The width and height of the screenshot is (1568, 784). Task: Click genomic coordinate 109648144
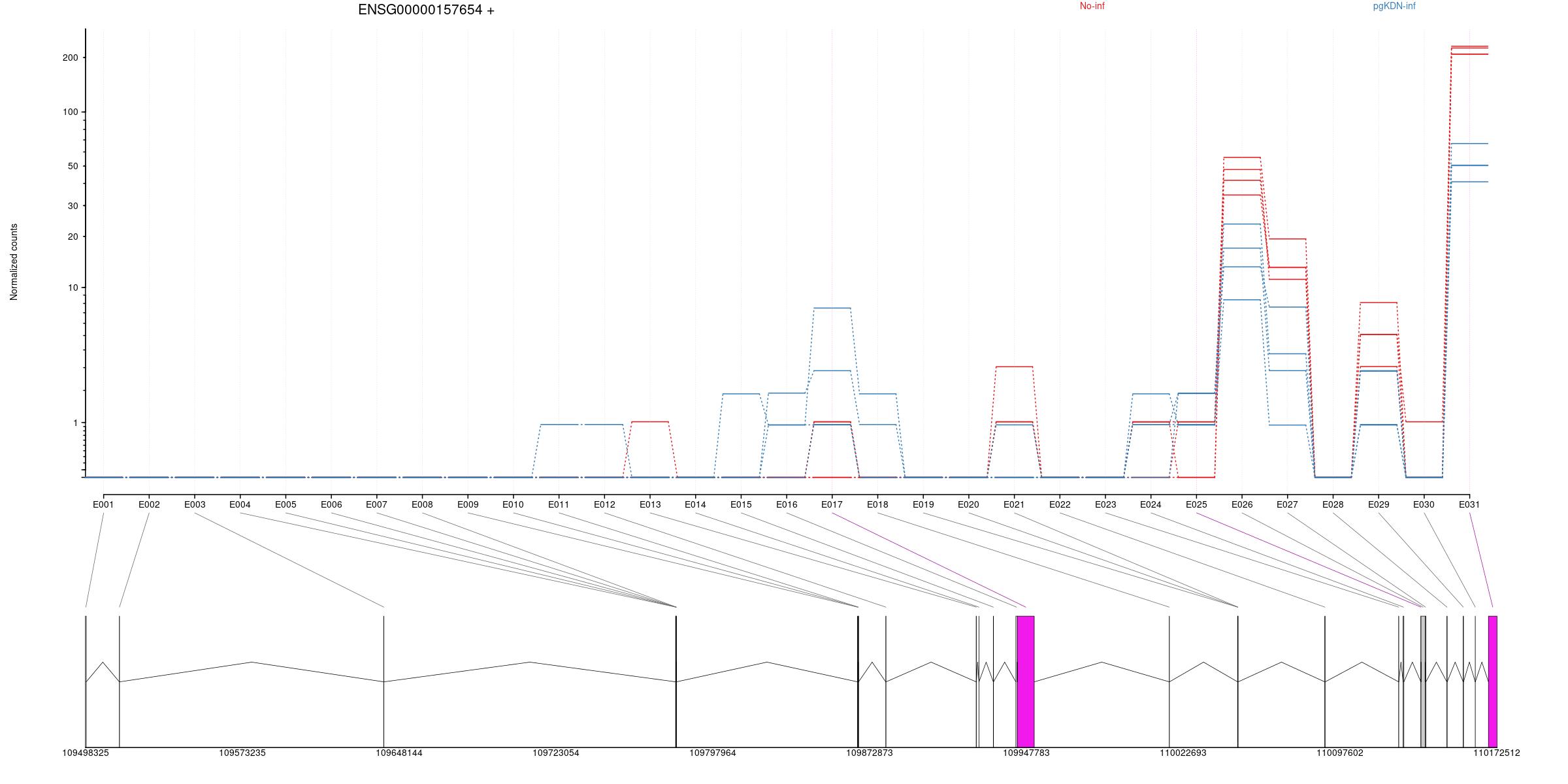click(399, 753)
